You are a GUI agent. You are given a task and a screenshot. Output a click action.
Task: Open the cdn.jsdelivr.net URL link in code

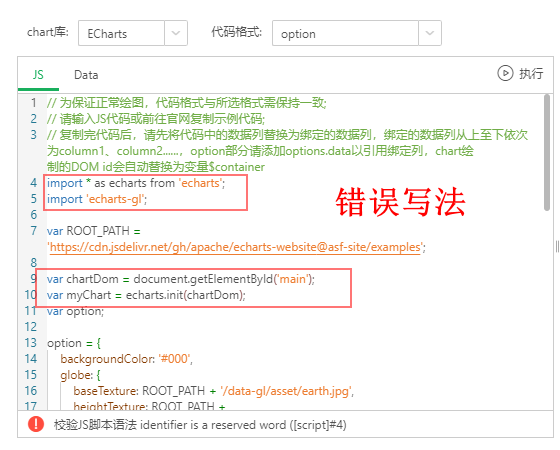click(235, 247)
